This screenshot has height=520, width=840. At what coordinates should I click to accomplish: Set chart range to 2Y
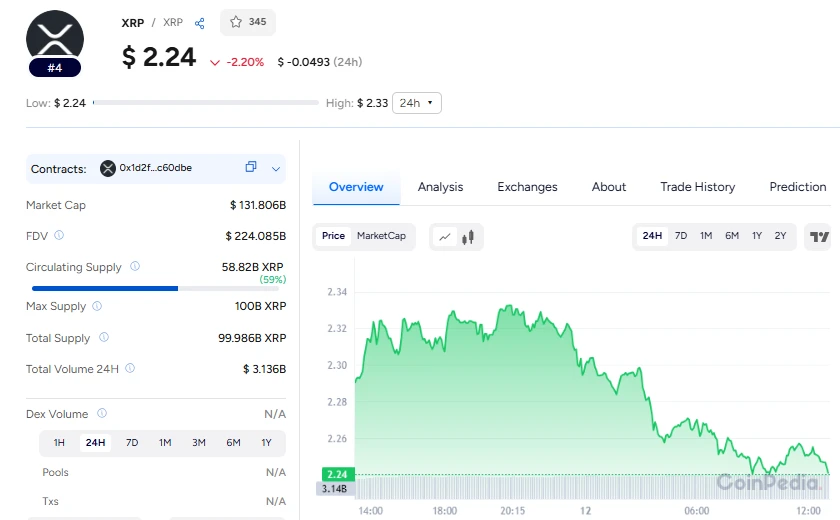[781, 236]
